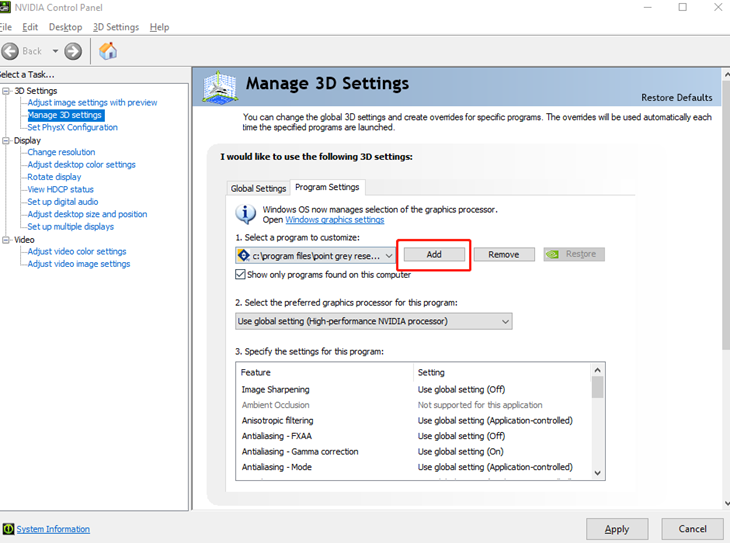Open the File menu

coord(6,27)
